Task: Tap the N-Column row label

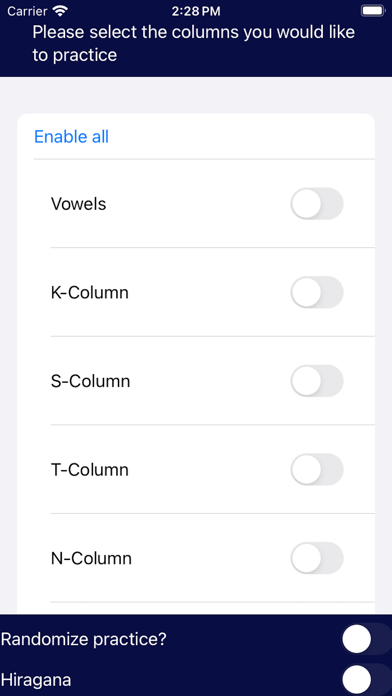Action: coord(91,558)
